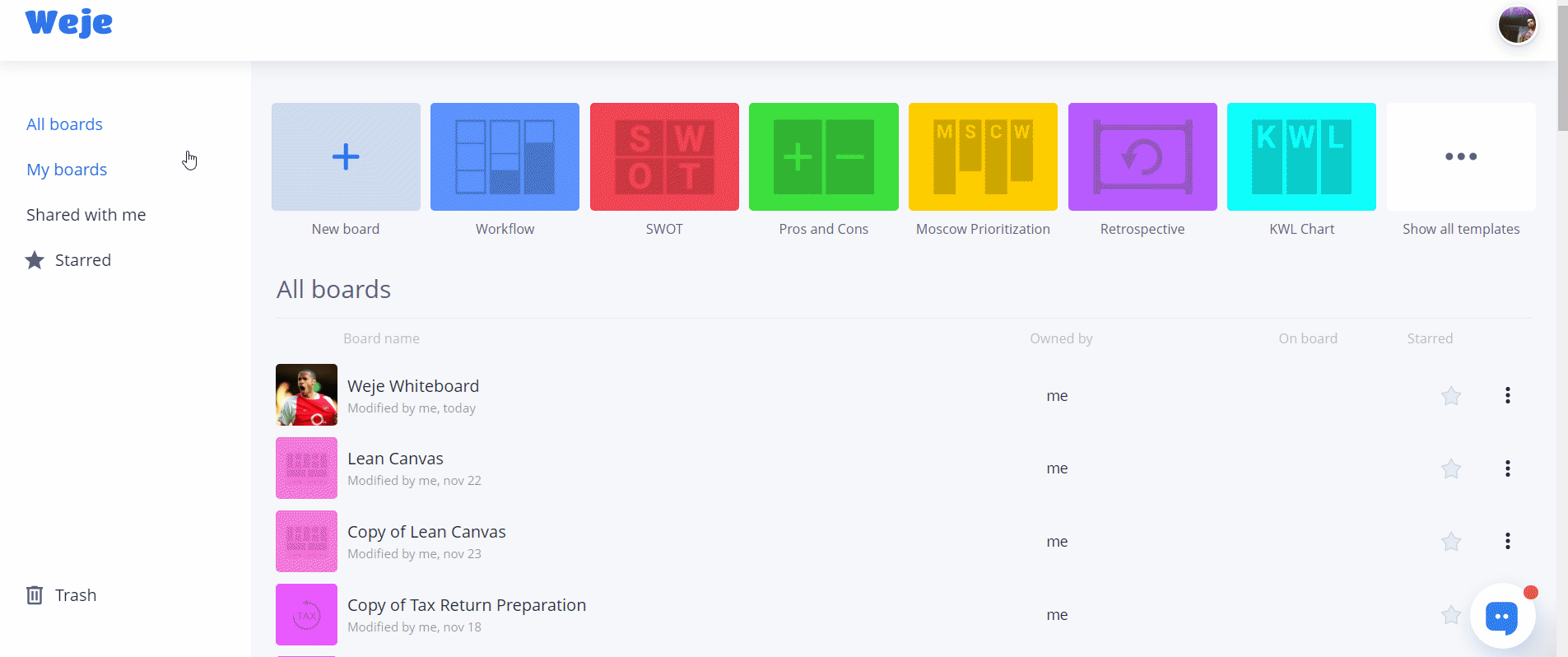The image size is (1568, 657).
Task: Open options menu for Copy of Lean Canvas
Action: [x=1508, y=541]
